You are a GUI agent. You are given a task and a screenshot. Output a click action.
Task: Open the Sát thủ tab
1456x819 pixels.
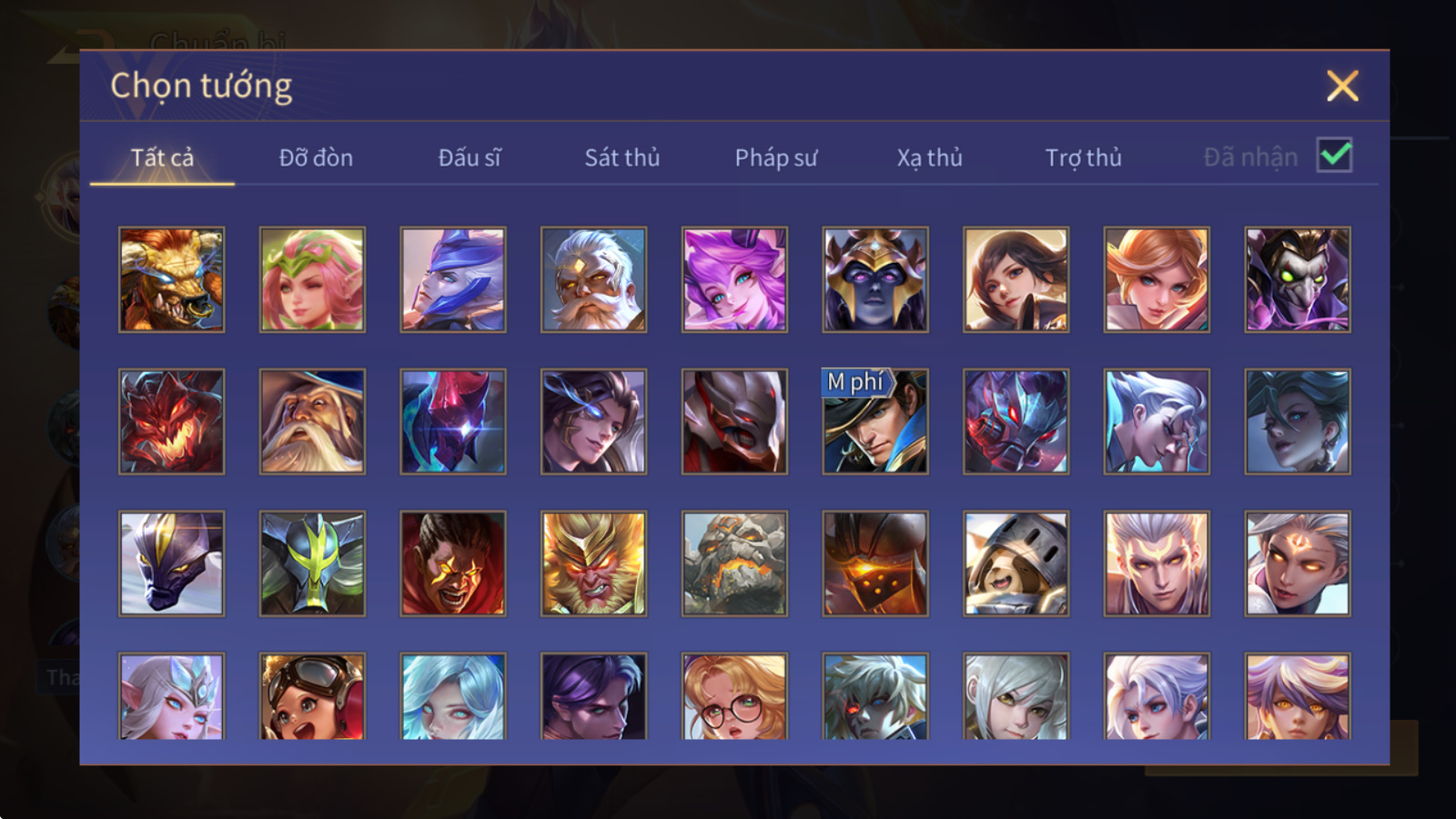point(622,157)
